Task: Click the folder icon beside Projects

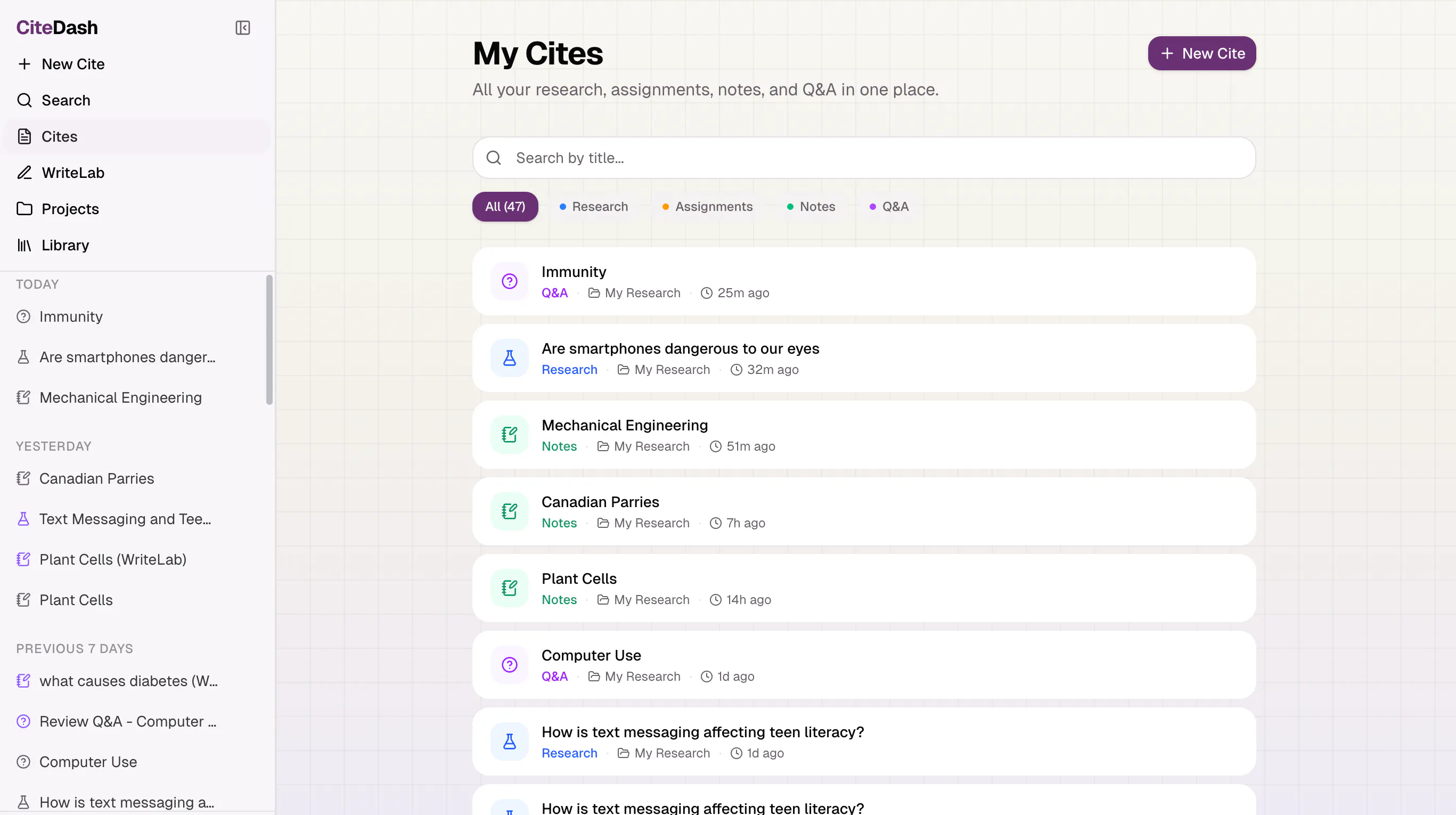Action: click(24, 209)
